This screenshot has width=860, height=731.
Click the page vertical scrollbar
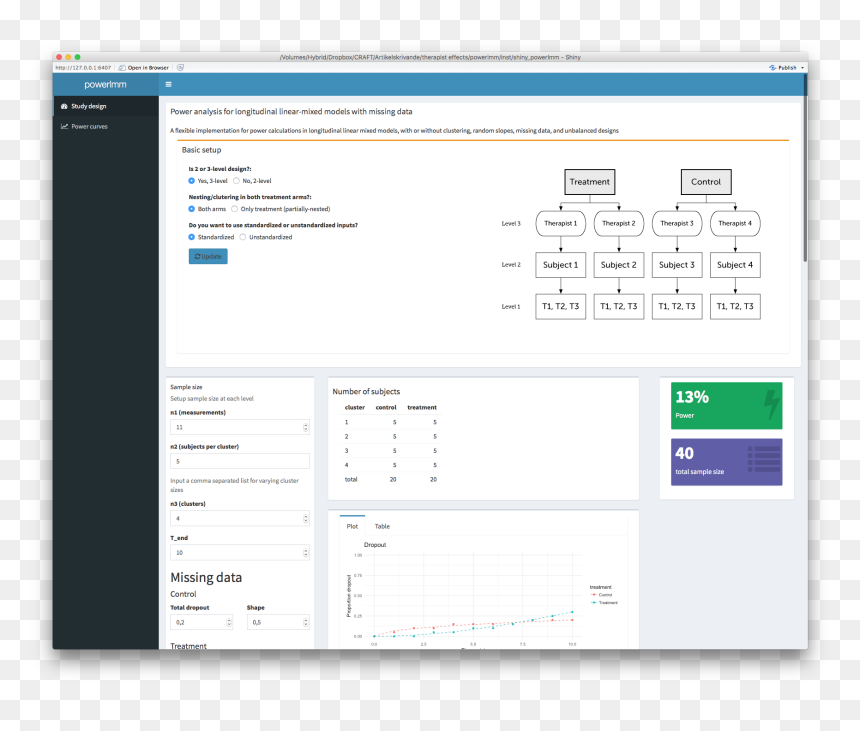805,168
